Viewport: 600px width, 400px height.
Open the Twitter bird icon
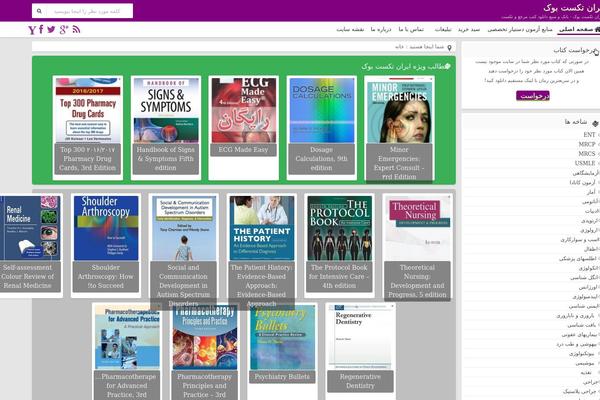click(51, 29)
